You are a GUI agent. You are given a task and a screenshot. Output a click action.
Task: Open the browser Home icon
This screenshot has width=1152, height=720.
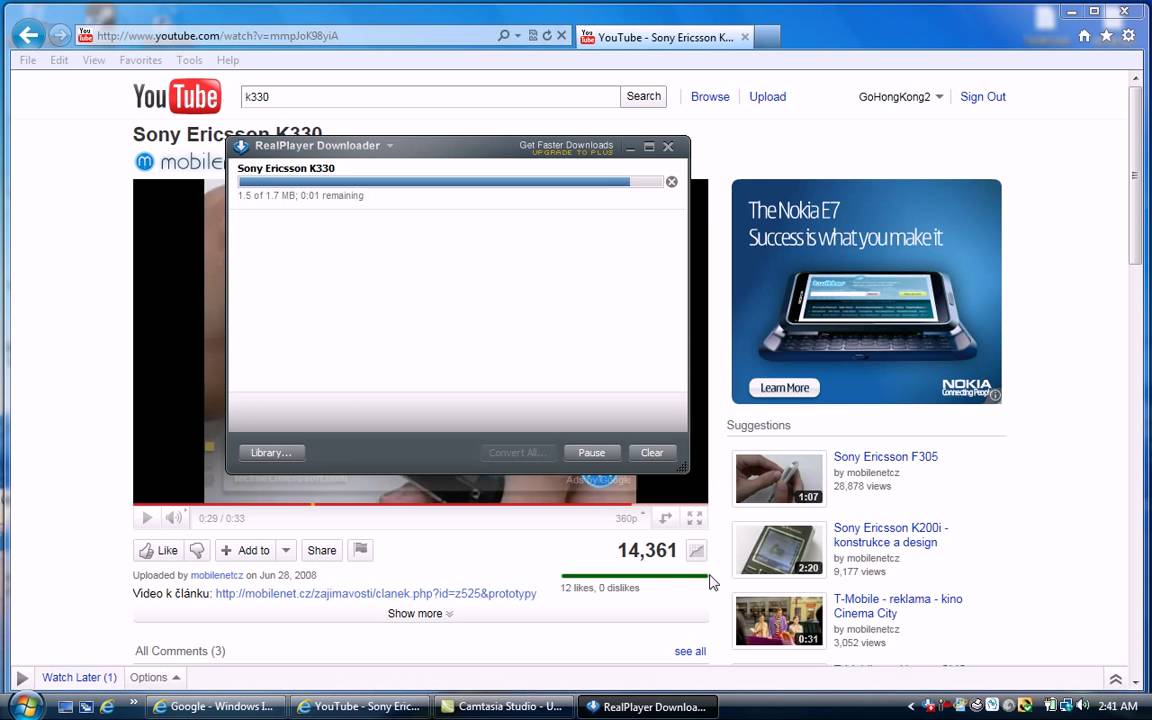[1084, 35]
